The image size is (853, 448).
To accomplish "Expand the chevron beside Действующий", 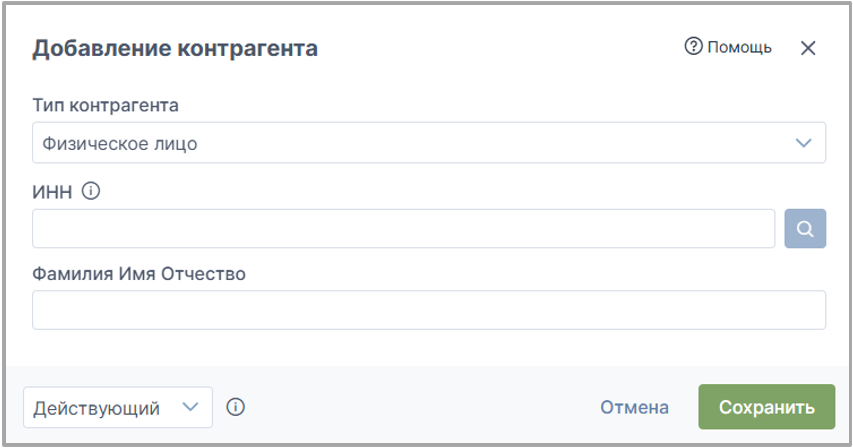I will [190, 407].
